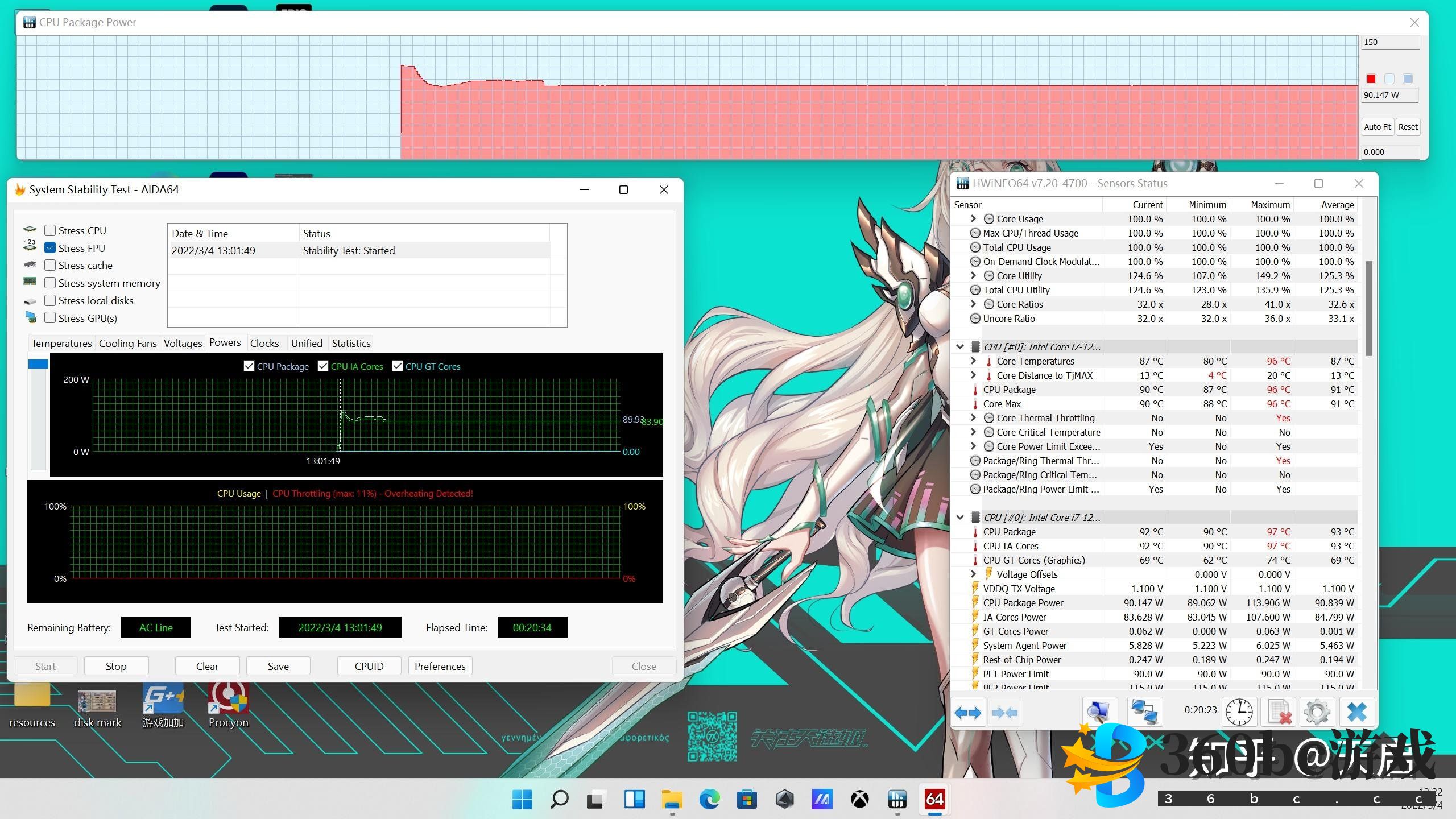Open HWiNFO settings gear icon

tap(1317, 713)
